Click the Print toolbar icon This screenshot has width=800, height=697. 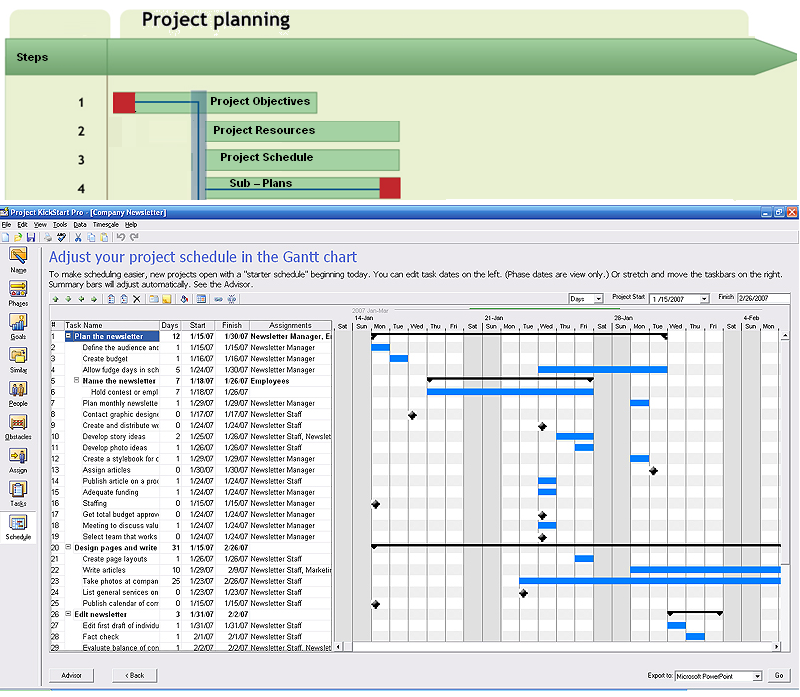pos(46,237)
